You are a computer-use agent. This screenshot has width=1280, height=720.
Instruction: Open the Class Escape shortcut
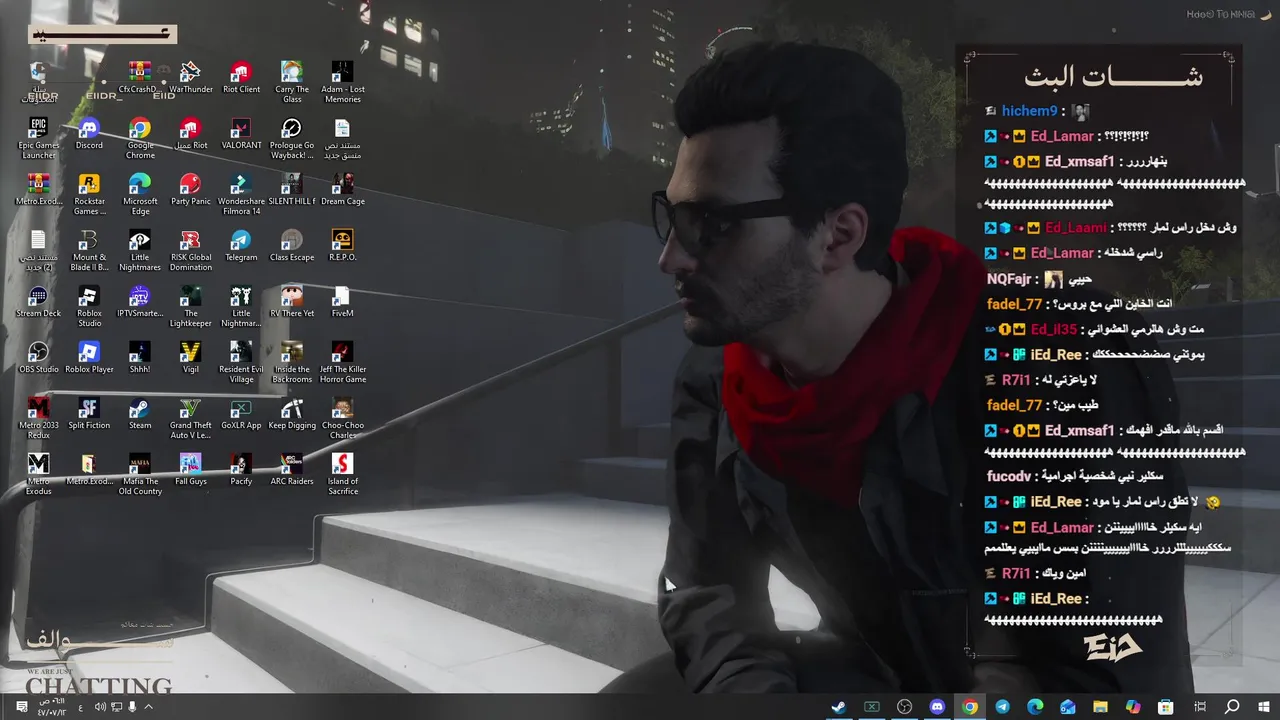292,246
